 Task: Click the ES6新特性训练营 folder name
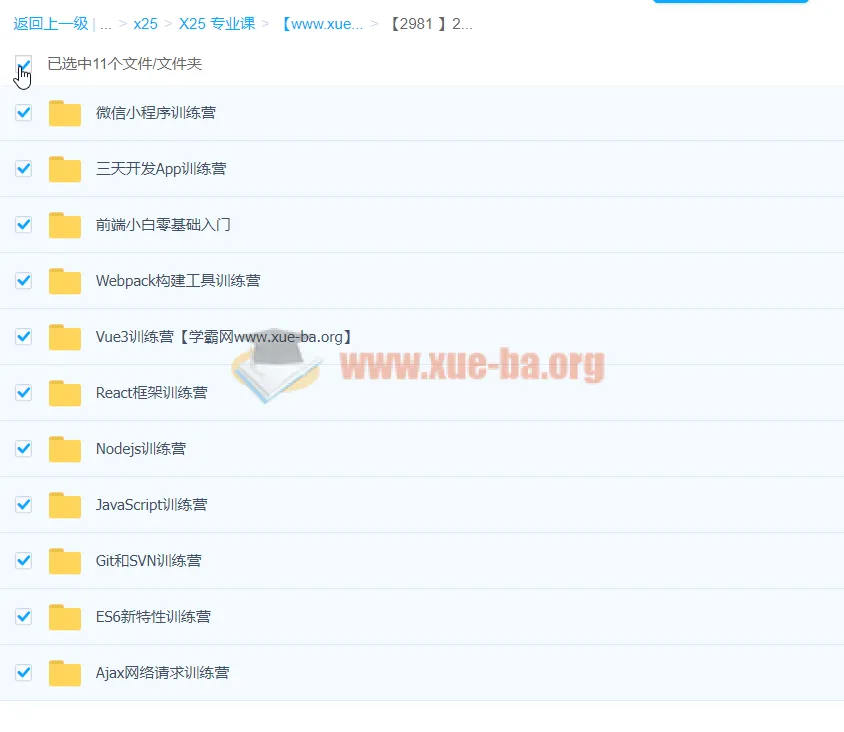pyautogui.click(x=153, y=617)
